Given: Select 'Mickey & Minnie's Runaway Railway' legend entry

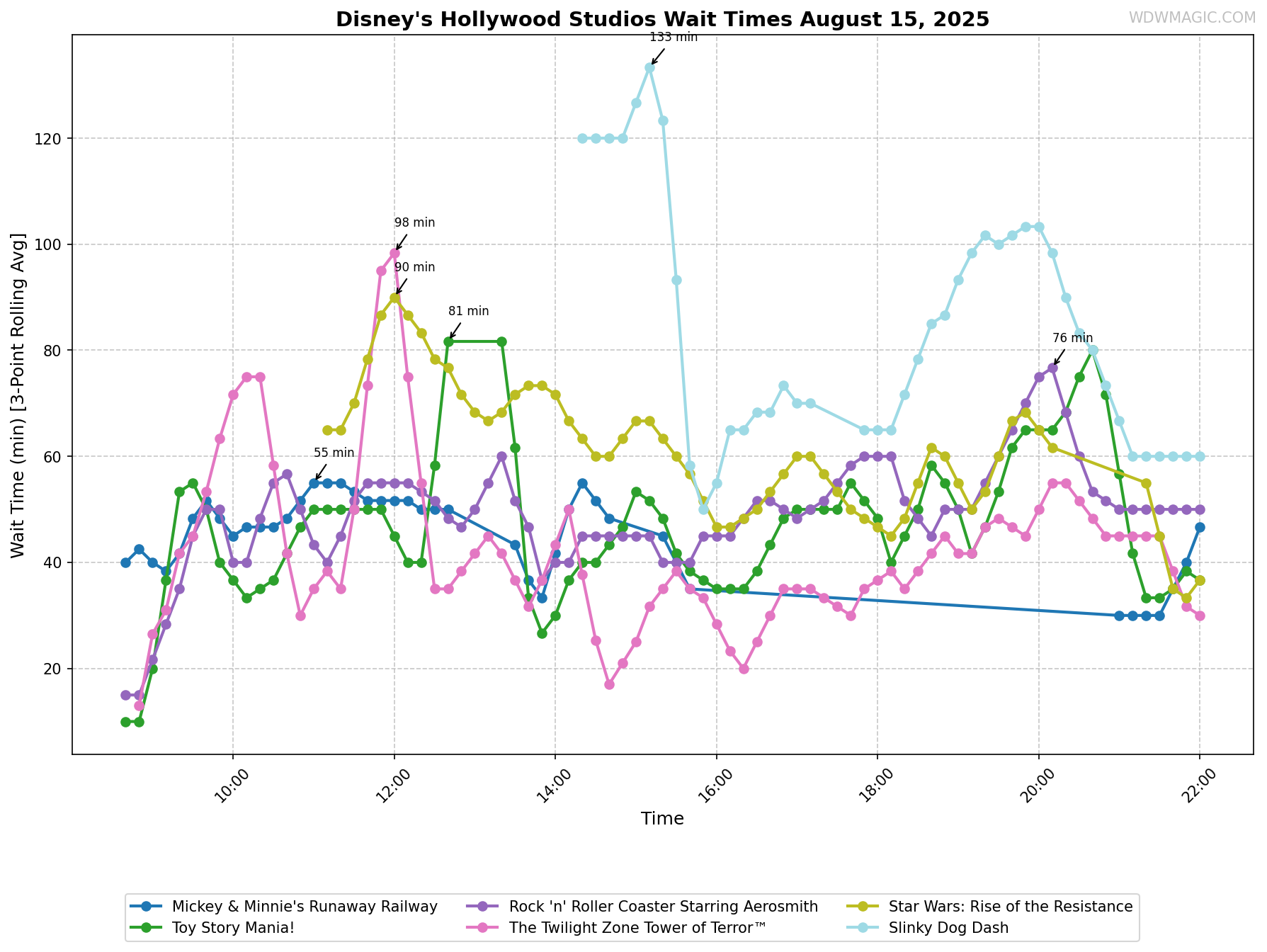Looking at the screenshot, I should pyautogui.click(x=285, y=907).
